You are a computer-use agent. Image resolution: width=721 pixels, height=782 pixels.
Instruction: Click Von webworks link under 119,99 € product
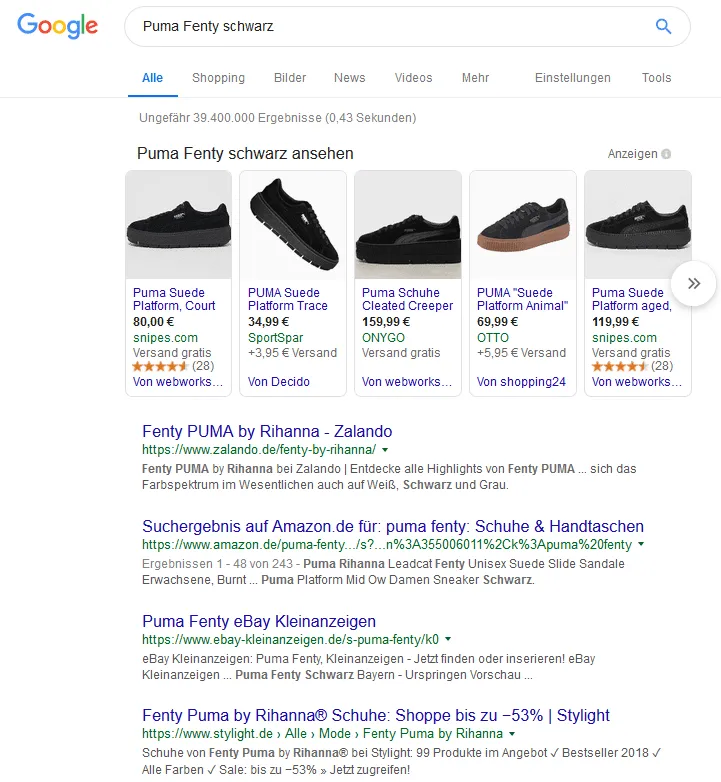click(637, 382)
